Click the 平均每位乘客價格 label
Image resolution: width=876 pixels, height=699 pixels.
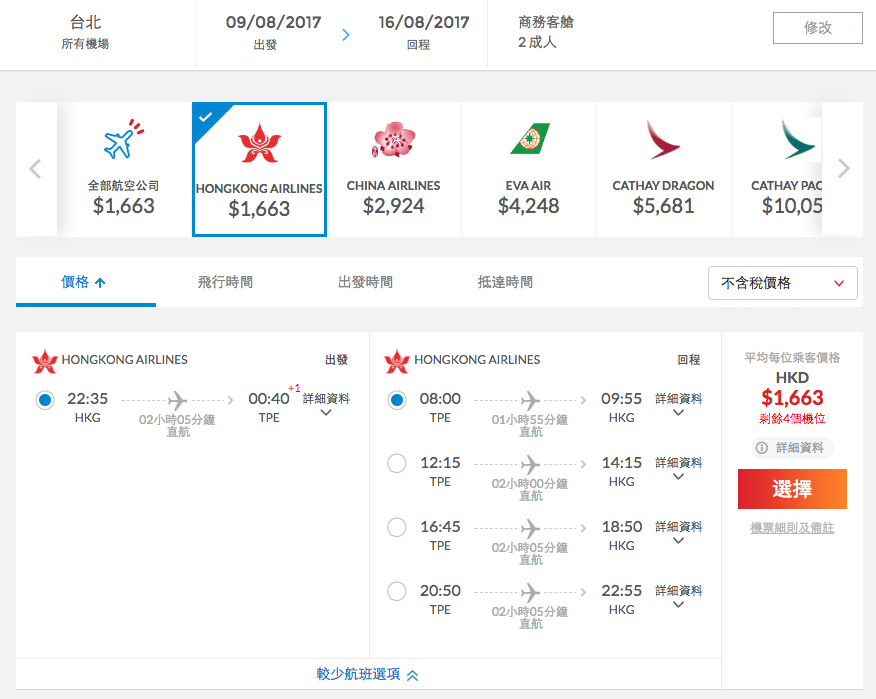point(792,358)
